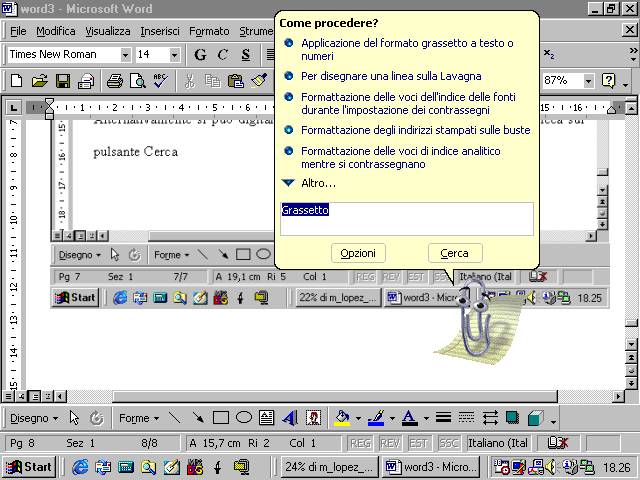This screenshot has width=640, height=480.
Task: Click spelling status book icon near Italiano (Ital
Action: coord(557,442)
